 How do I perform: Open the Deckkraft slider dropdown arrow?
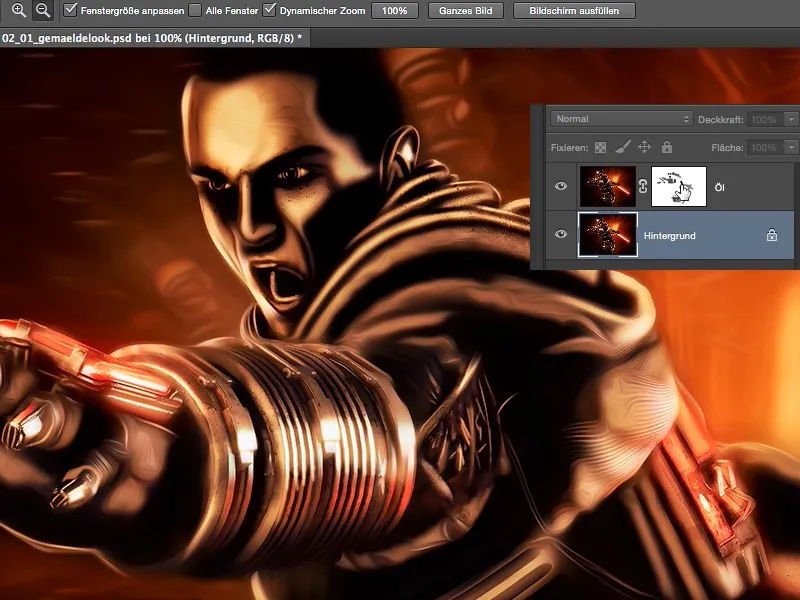click(x=791, y=119)
